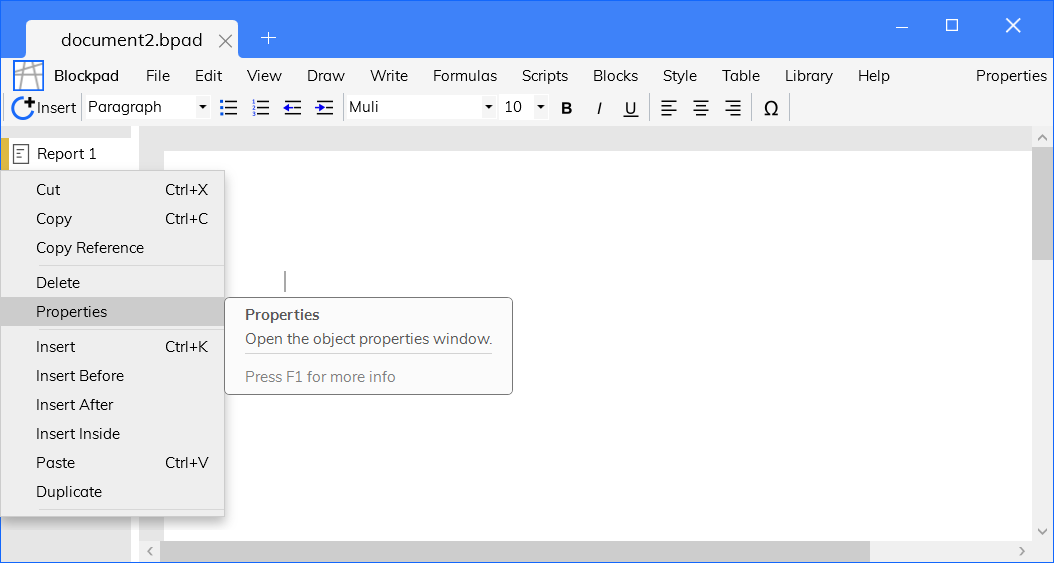This screenshot has height=563, width=1054.
Task: Open the File menu
Action: pos(158,76)
